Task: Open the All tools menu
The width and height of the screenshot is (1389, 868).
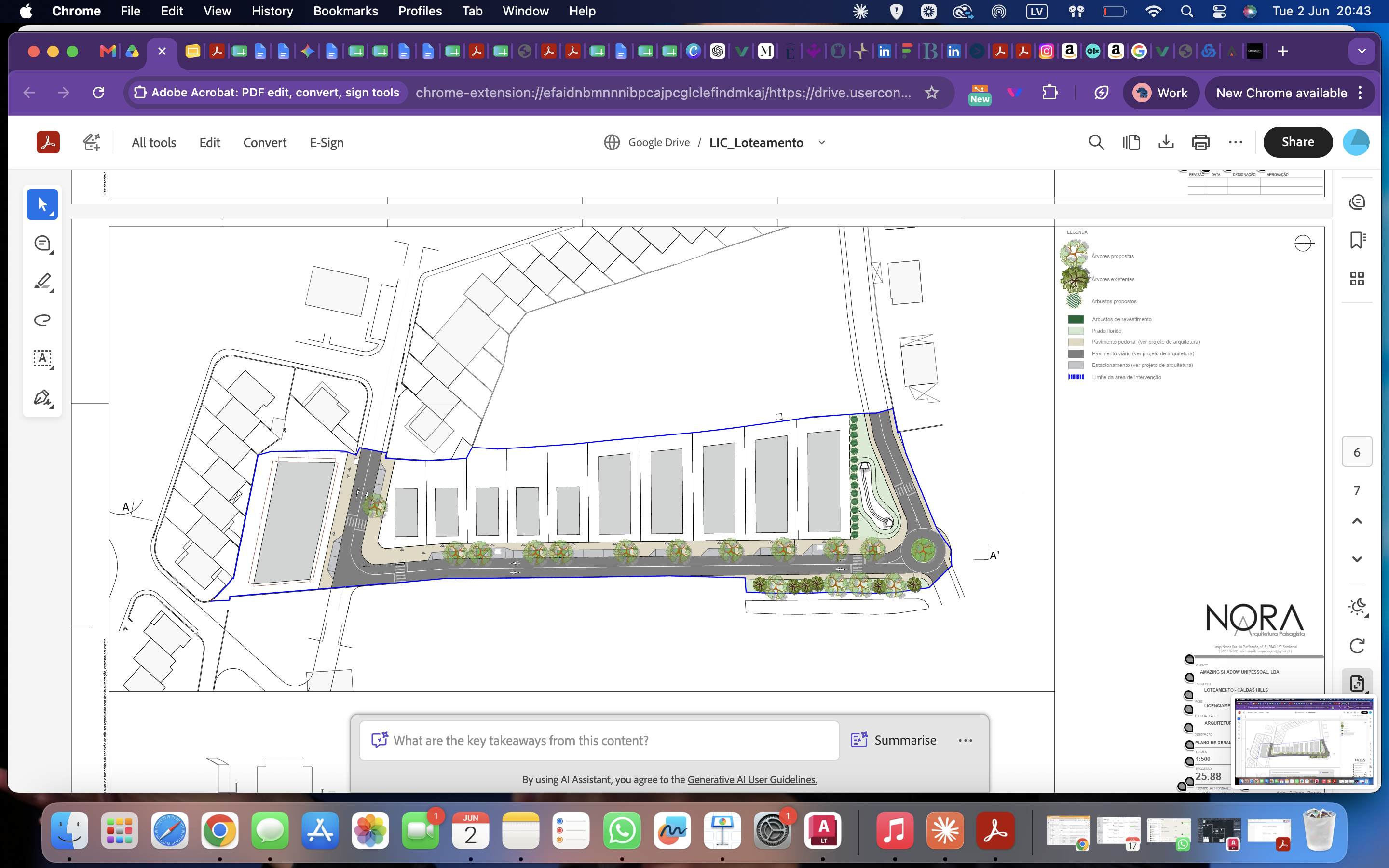Action: (154, 142)
